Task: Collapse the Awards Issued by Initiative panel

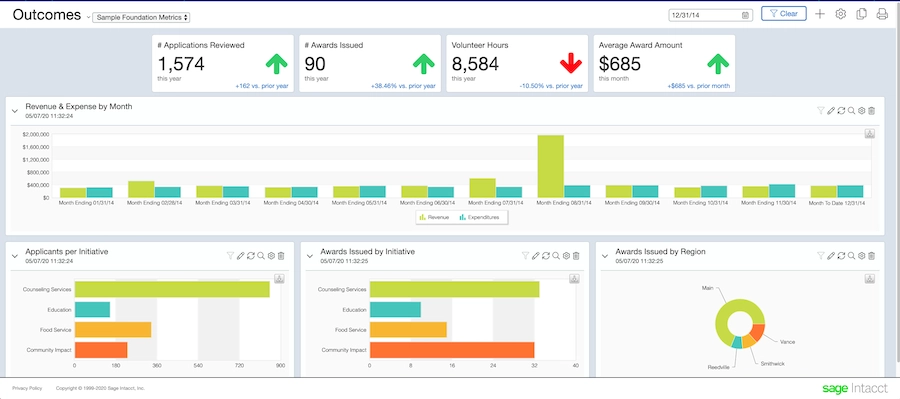Action: pos(310,256)
